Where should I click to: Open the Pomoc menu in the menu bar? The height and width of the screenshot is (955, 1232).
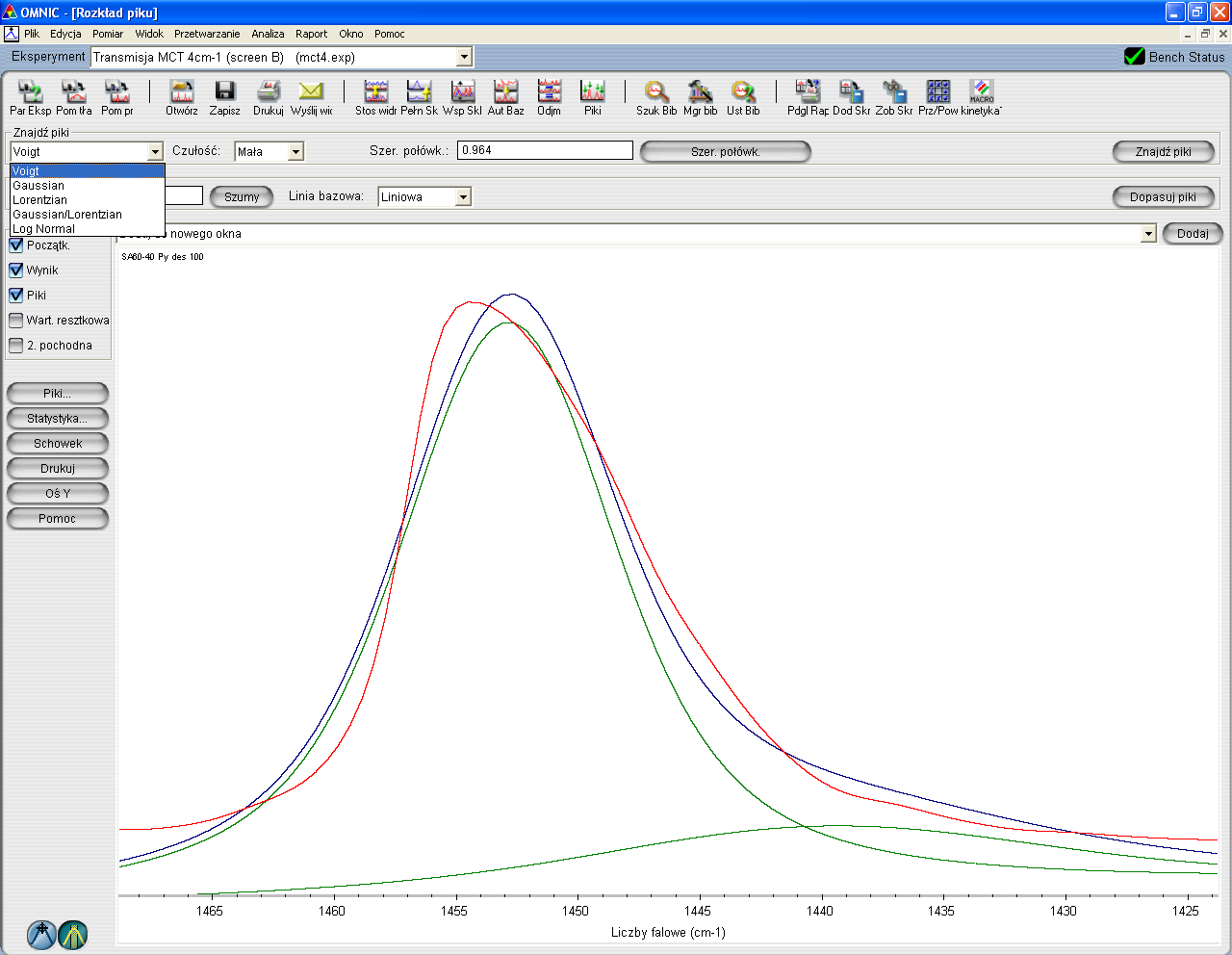390,34
